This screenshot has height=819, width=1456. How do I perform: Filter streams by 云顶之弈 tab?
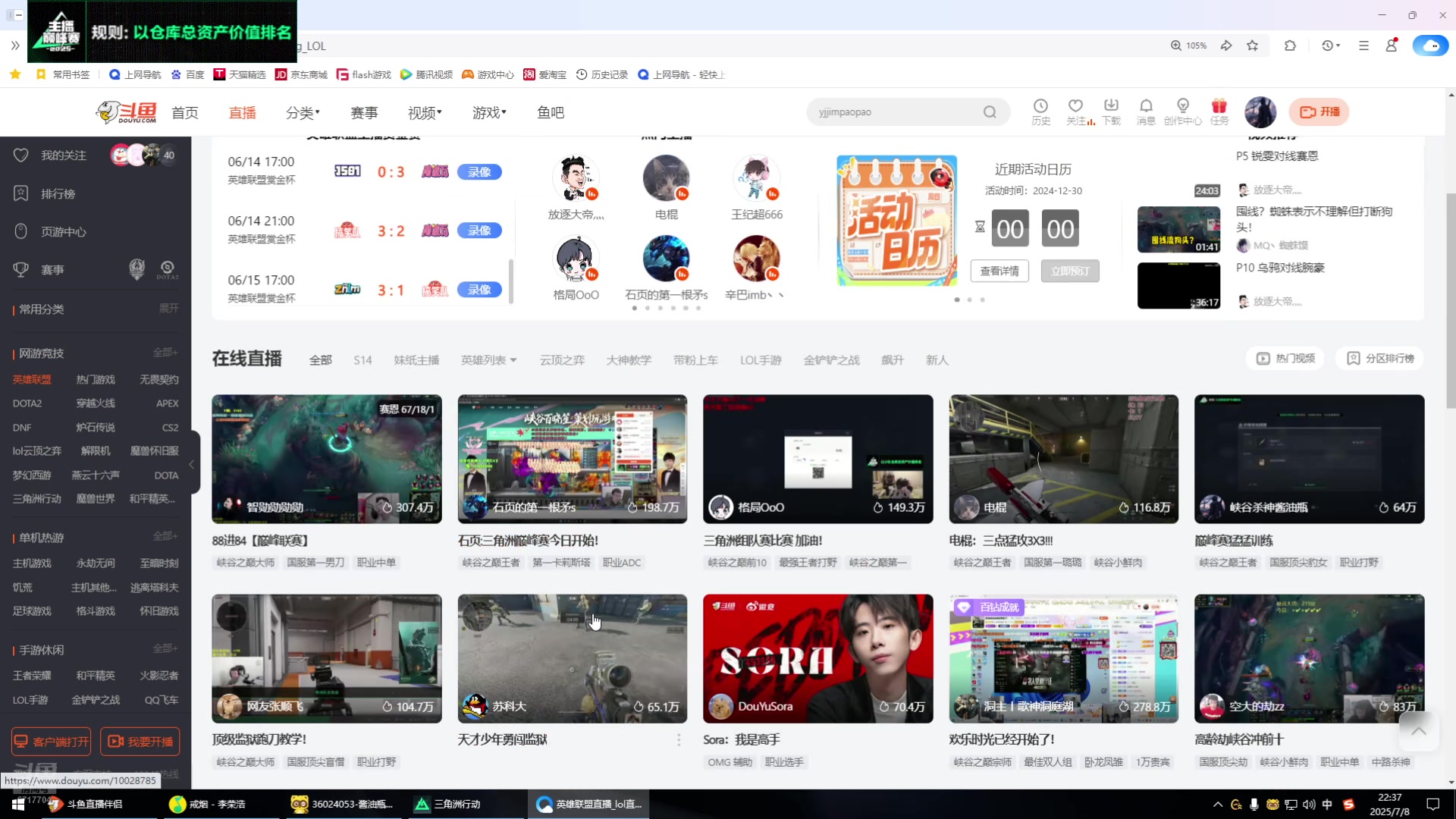[x=562, y=360]
